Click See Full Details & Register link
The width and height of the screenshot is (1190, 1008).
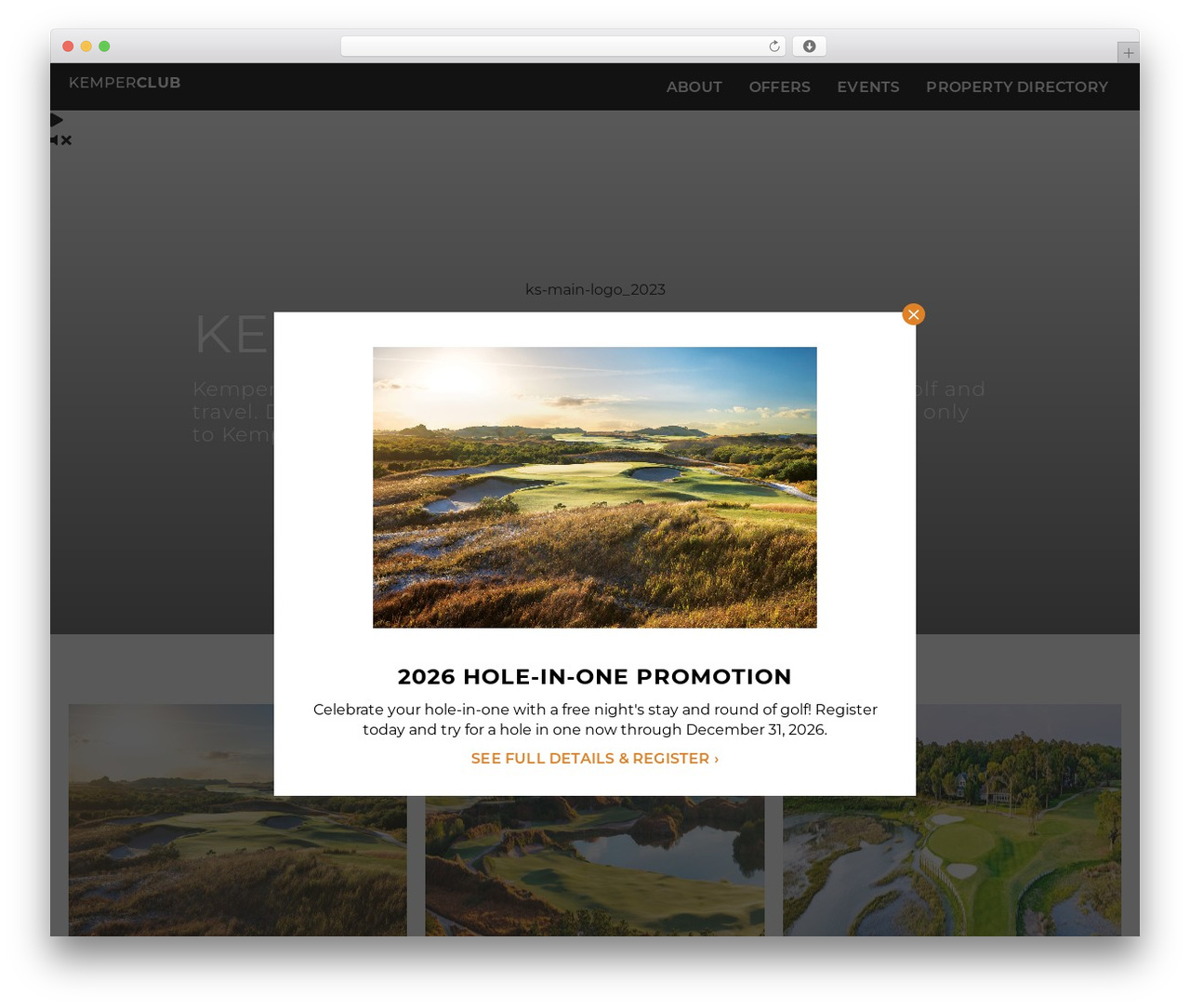pyautogui.click(x=594, y=759)
